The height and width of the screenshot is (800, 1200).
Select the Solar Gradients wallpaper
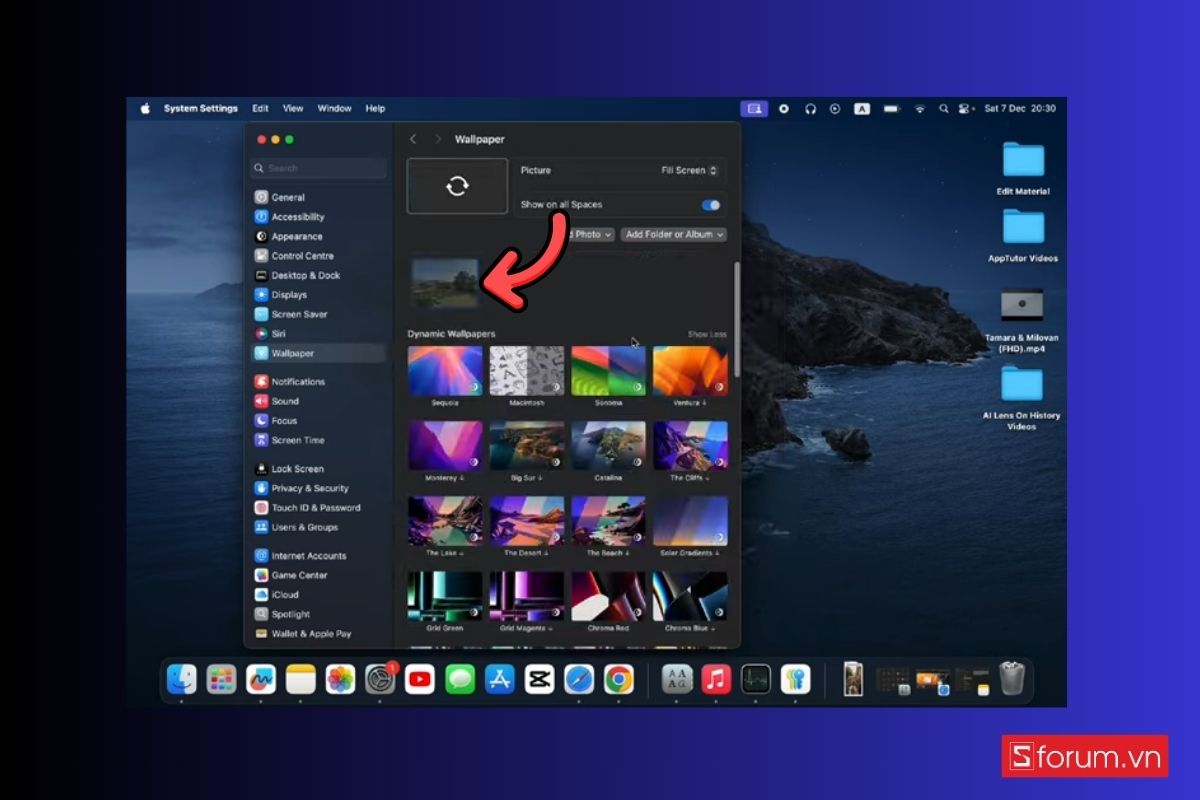[690, 521]
